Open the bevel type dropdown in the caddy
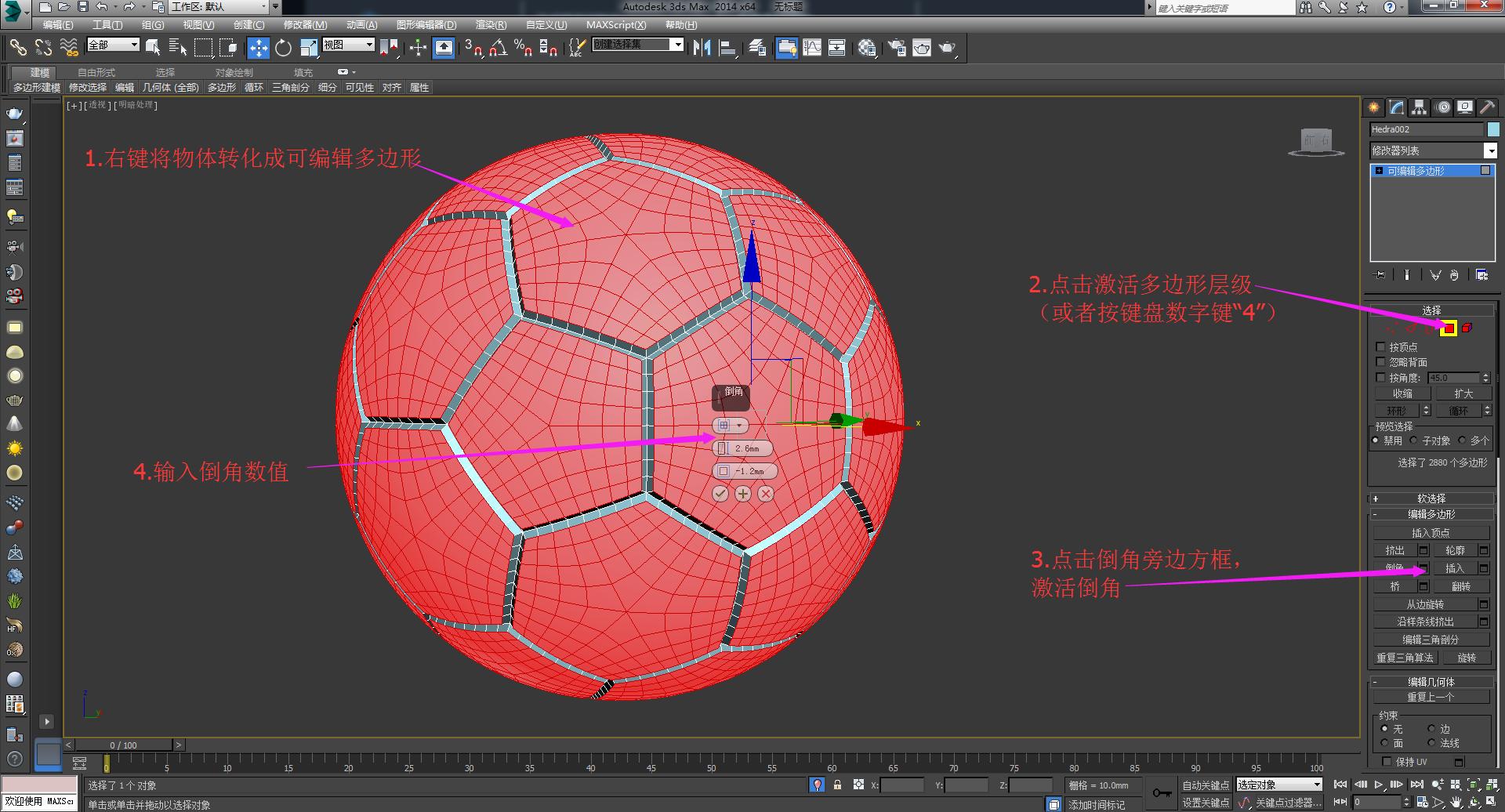The width and height of the screenshot is (1505, 812). pos(739,425)
